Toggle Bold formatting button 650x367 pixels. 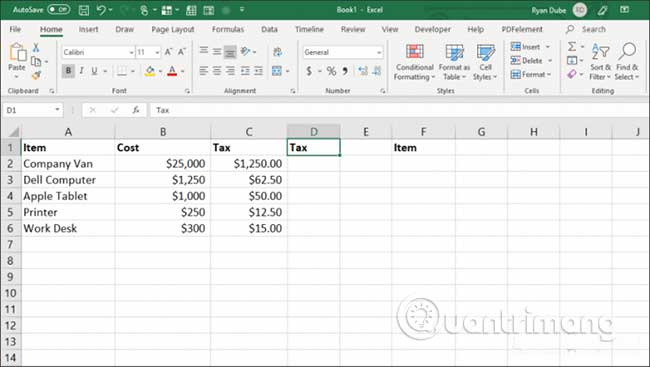tap(68, 71)
